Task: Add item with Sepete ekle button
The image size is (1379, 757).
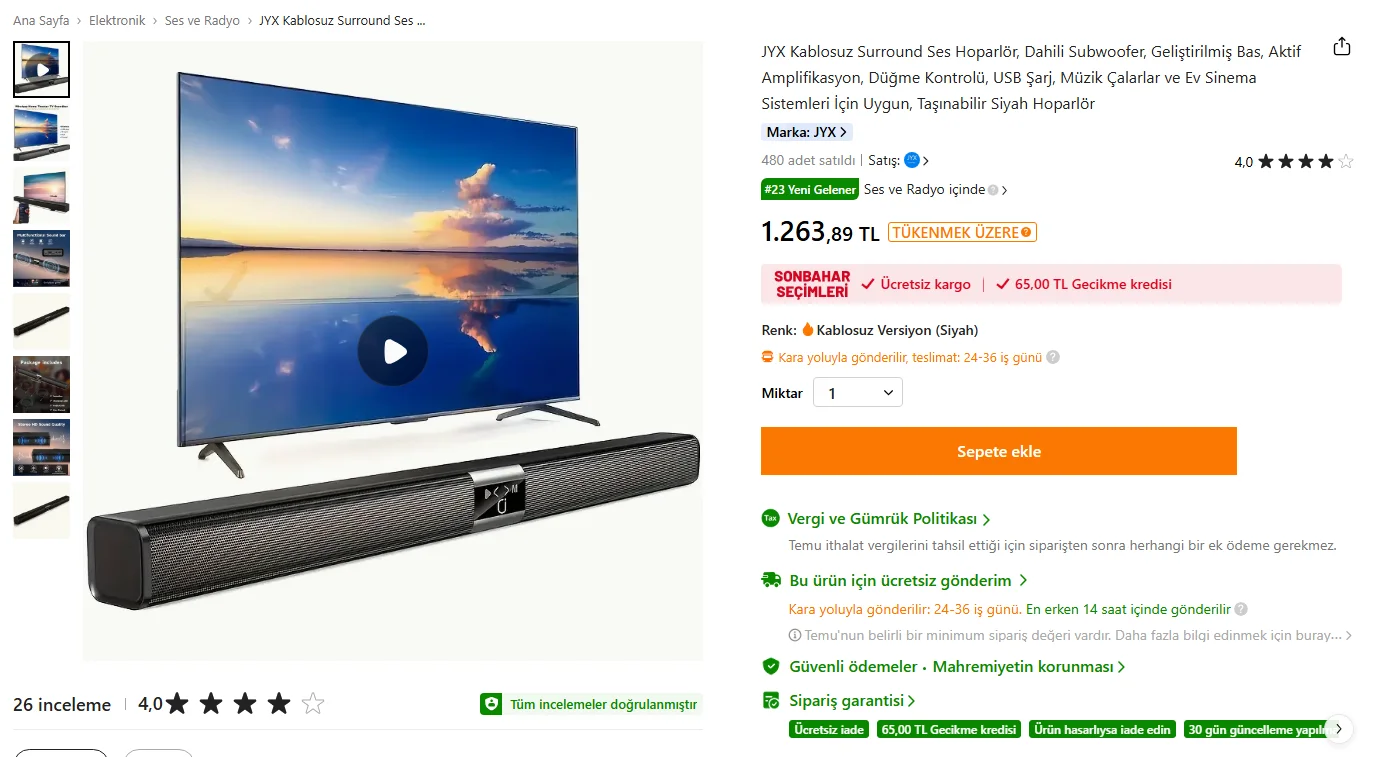Action: coord(999,451)
